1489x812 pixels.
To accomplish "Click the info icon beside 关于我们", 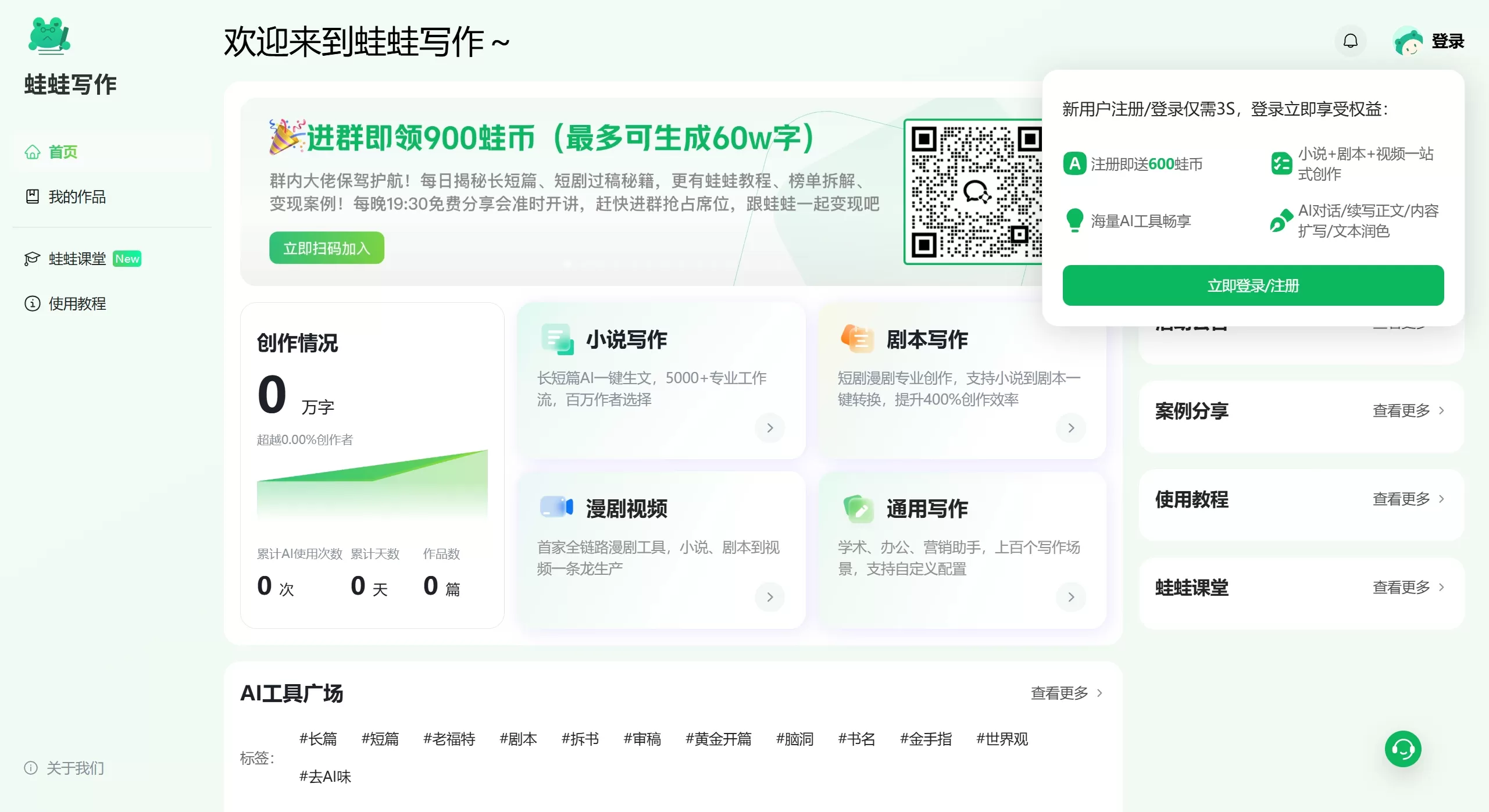I will [31, 768].
